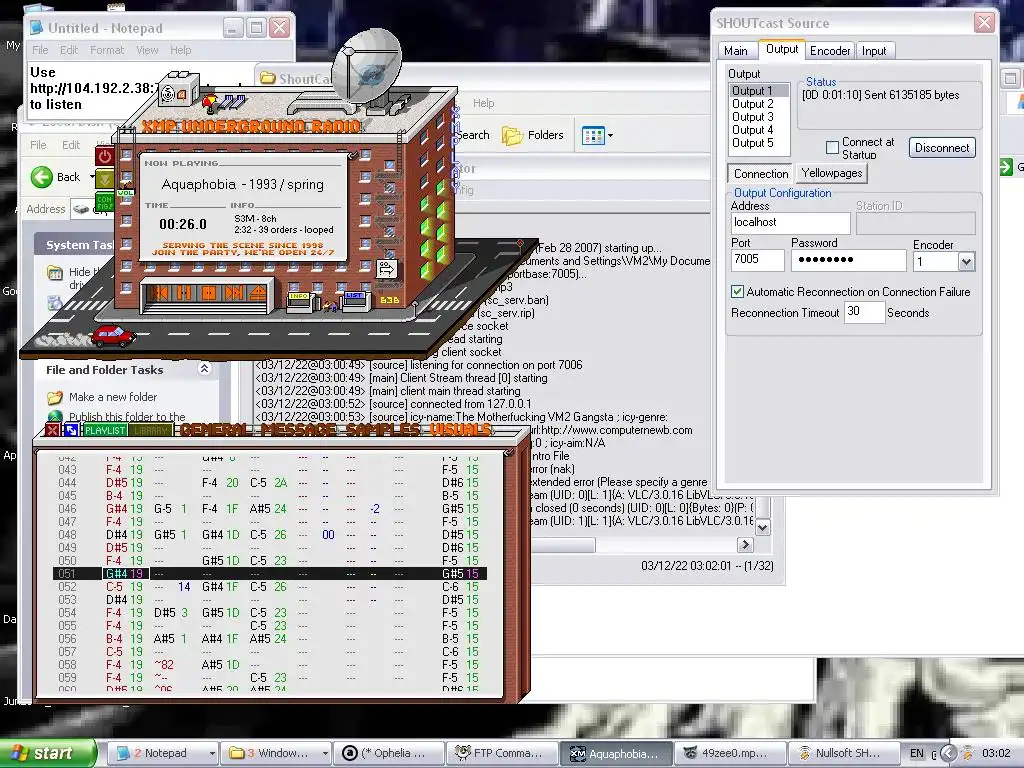Click the eject/open file door button
1024x768 pixels.
pos(258,293)
